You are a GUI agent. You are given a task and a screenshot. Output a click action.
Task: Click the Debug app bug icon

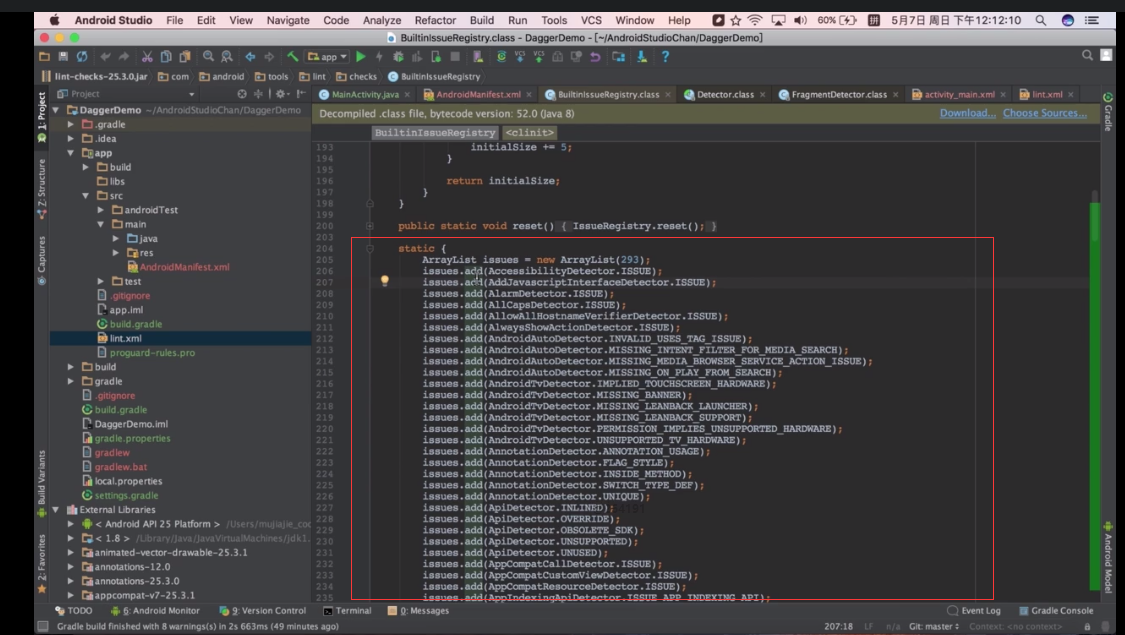(398, 57)
